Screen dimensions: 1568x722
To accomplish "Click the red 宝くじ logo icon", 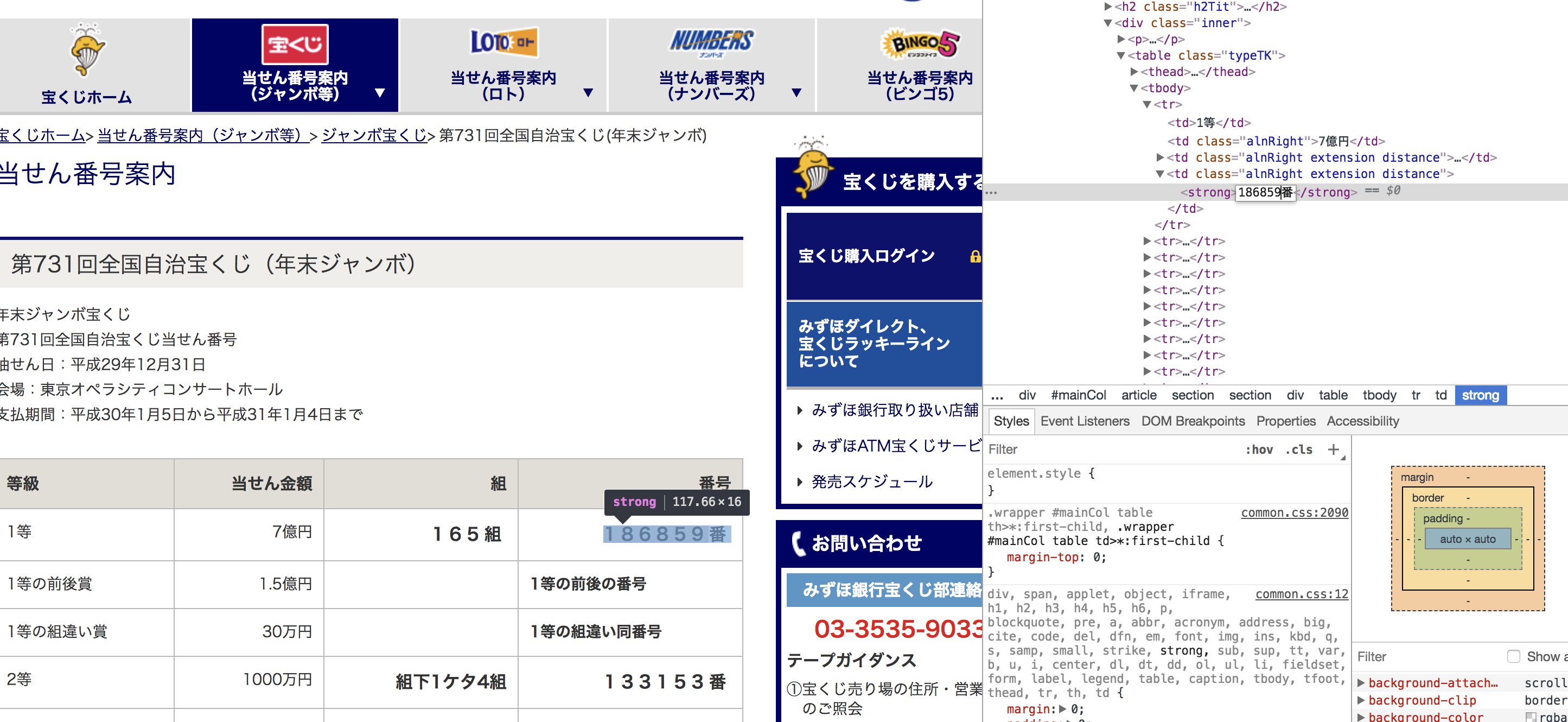I will [295, 44].
